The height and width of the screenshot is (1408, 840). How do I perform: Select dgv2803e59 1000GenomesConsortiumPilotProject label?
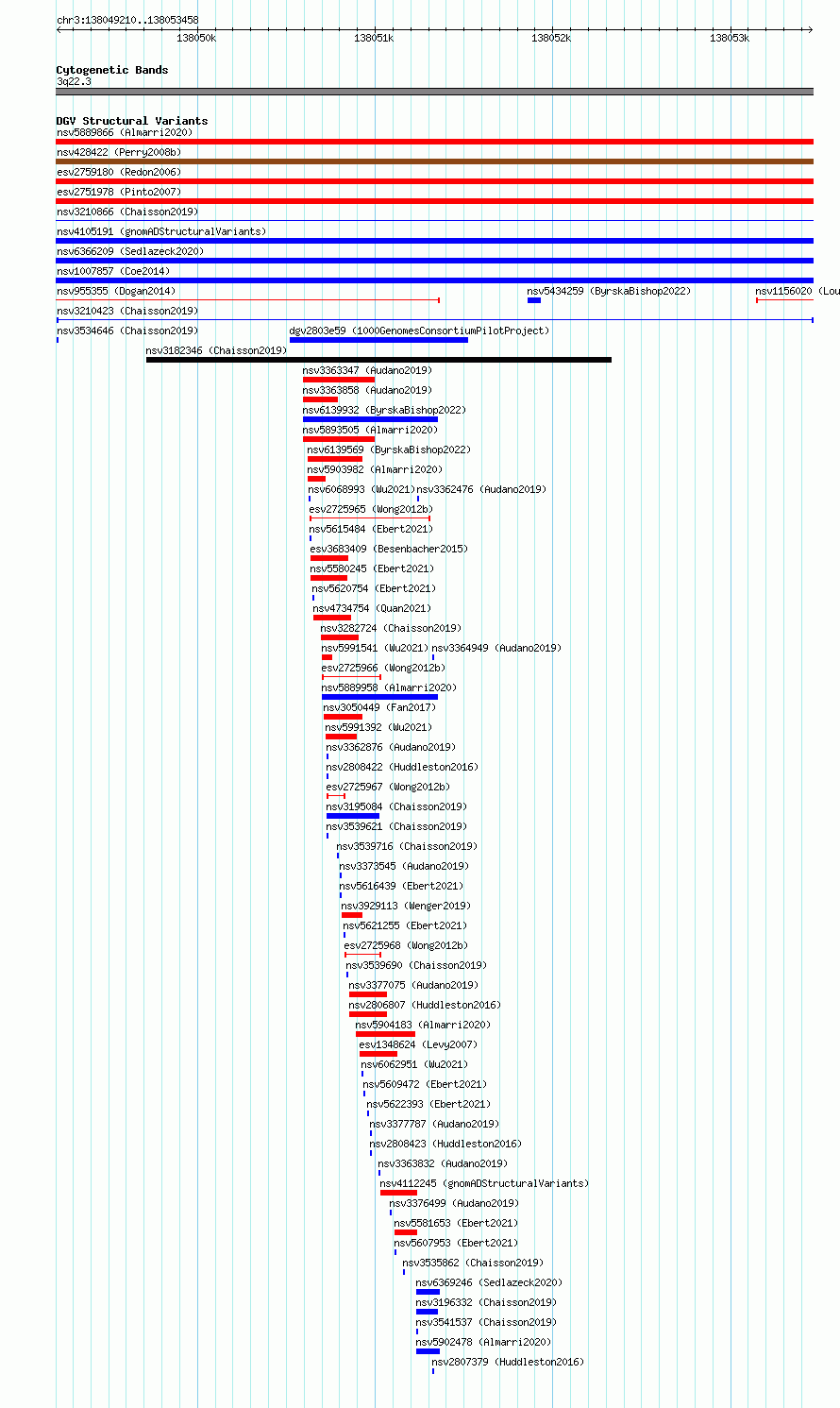pos(419,331)
